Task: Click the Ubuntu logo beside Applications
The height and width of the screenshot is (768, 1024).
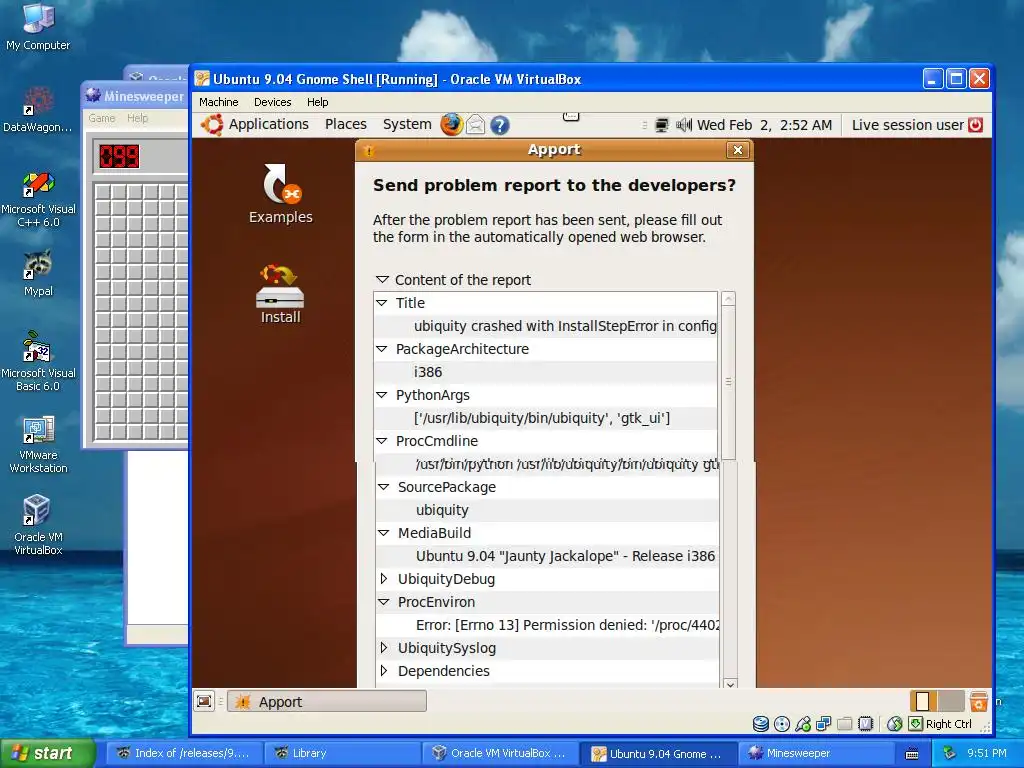Action: [x=212, y=124]
